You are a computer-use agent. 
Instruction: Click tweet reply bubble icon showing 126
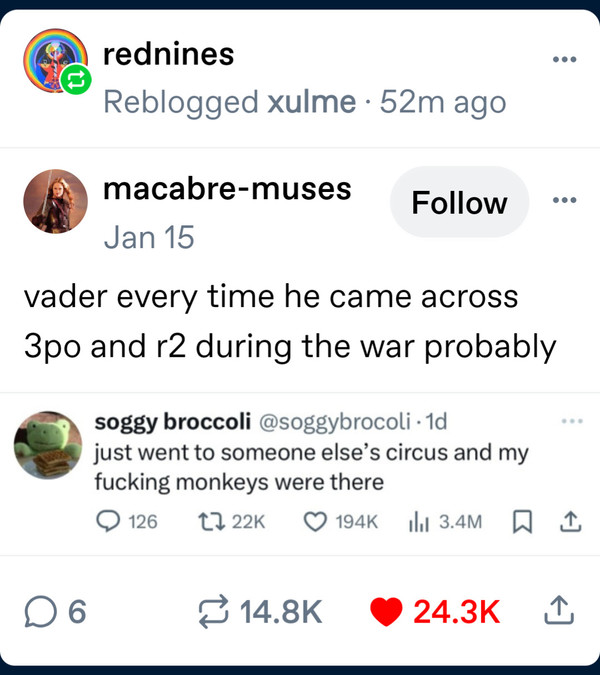point(108,521)
